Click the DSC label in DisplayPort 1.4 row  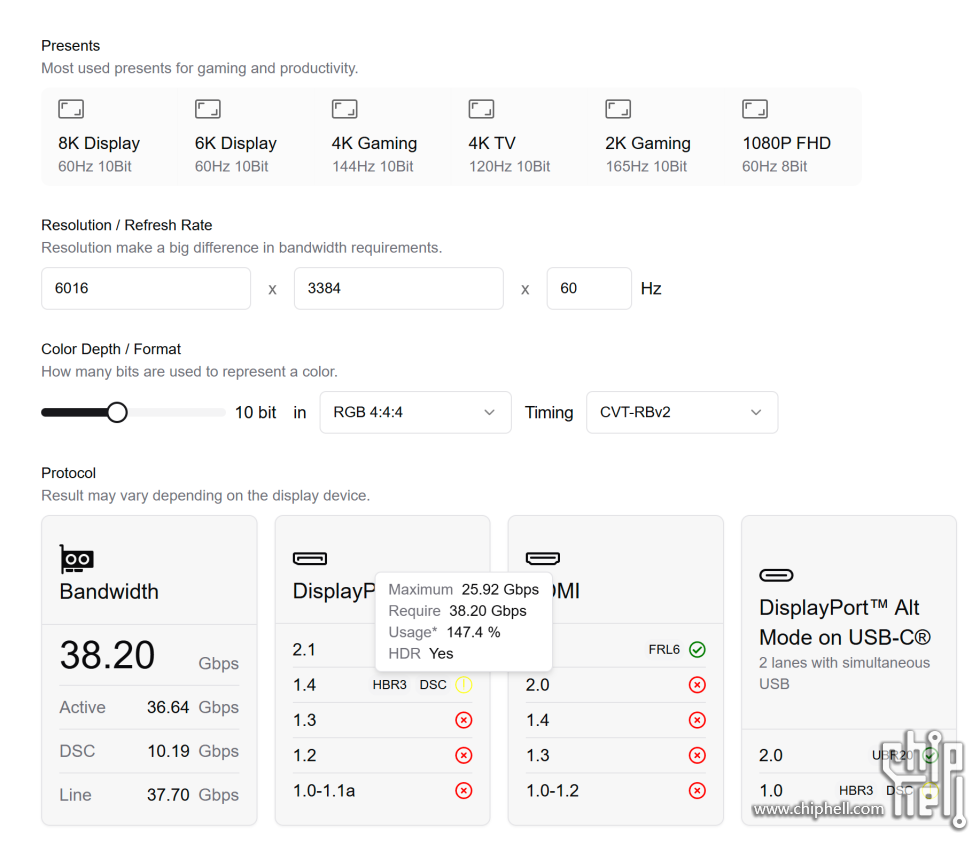click(432, 685)
